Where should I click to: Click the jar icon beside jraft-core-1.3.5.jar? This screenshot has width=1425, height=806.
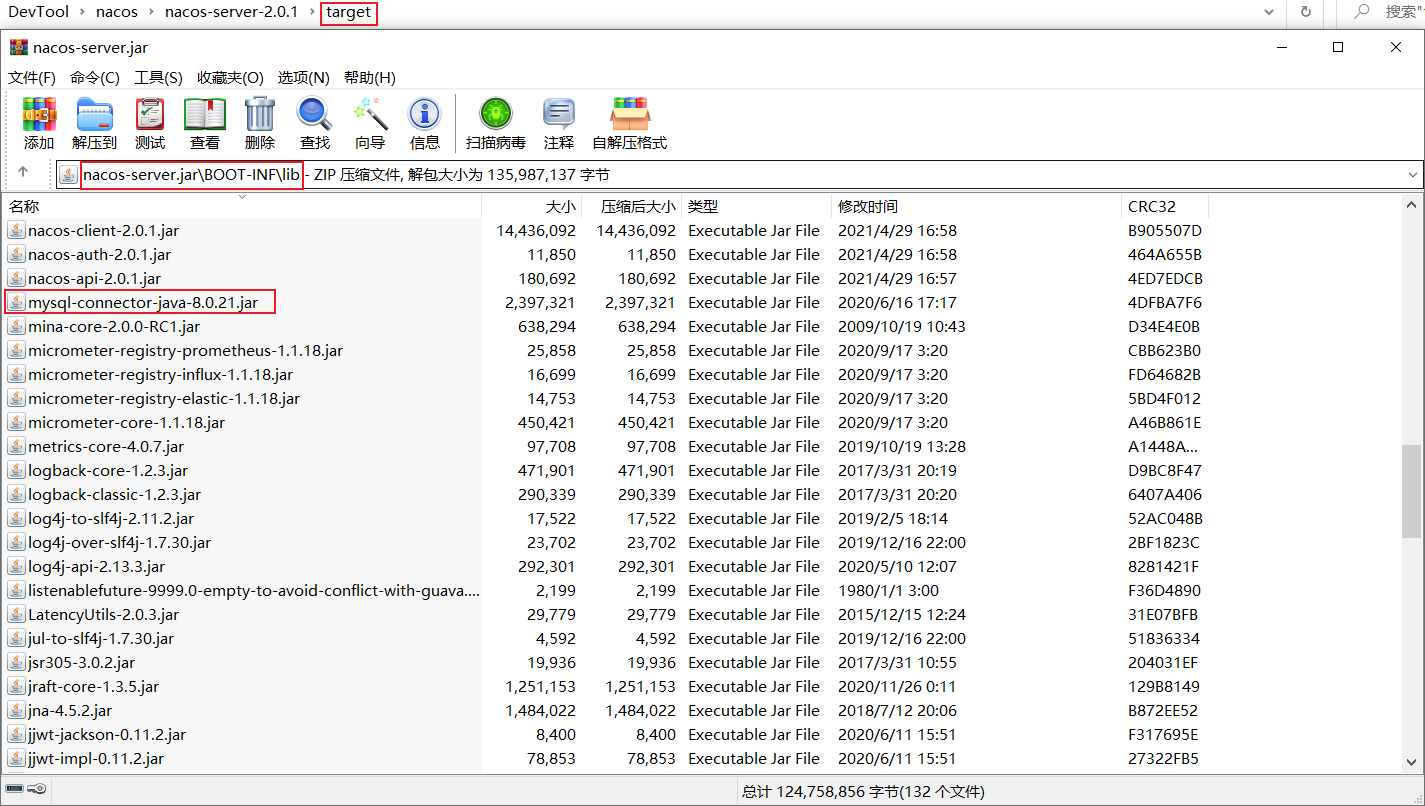(16, 686)
